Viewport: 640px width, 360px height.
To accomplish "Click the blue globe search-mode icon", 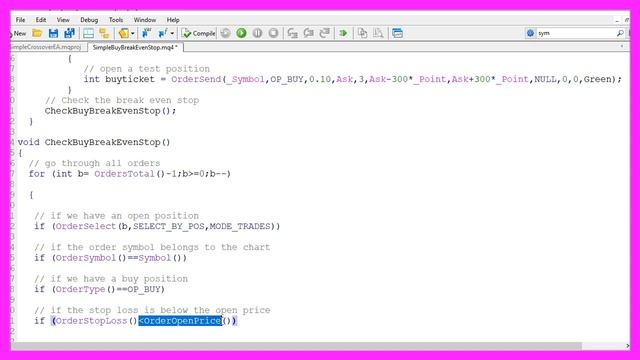I will pos(530,33).
